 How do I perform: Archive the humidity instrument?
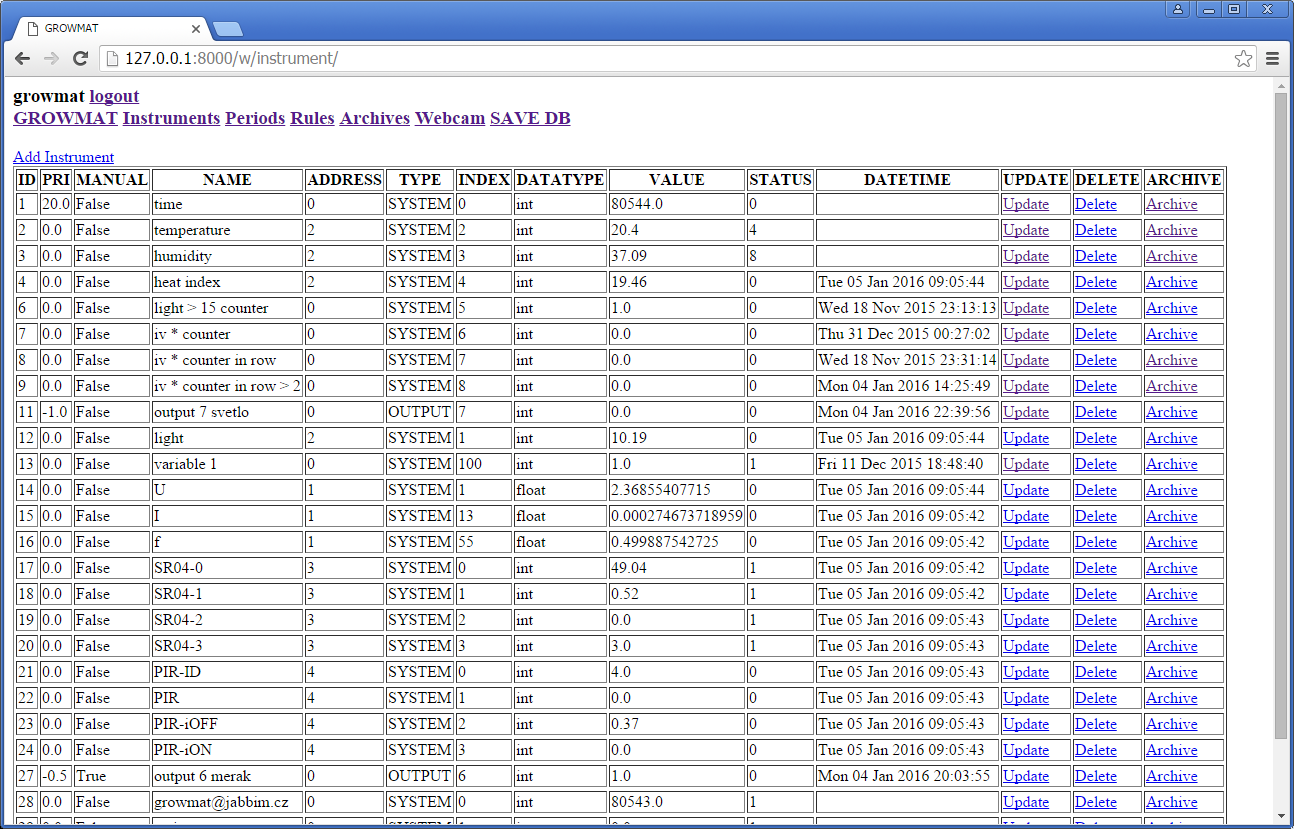pyautogui.click(x=1171, y=256)
